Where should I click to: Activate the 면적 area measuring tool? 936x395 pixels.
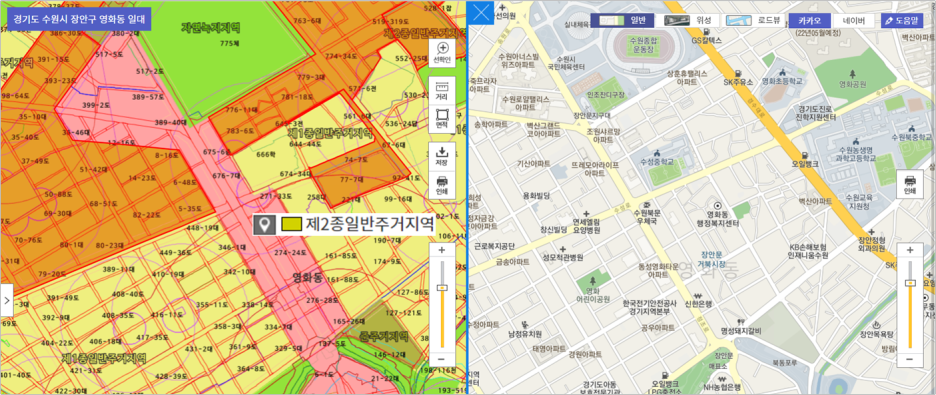[442, 120]
